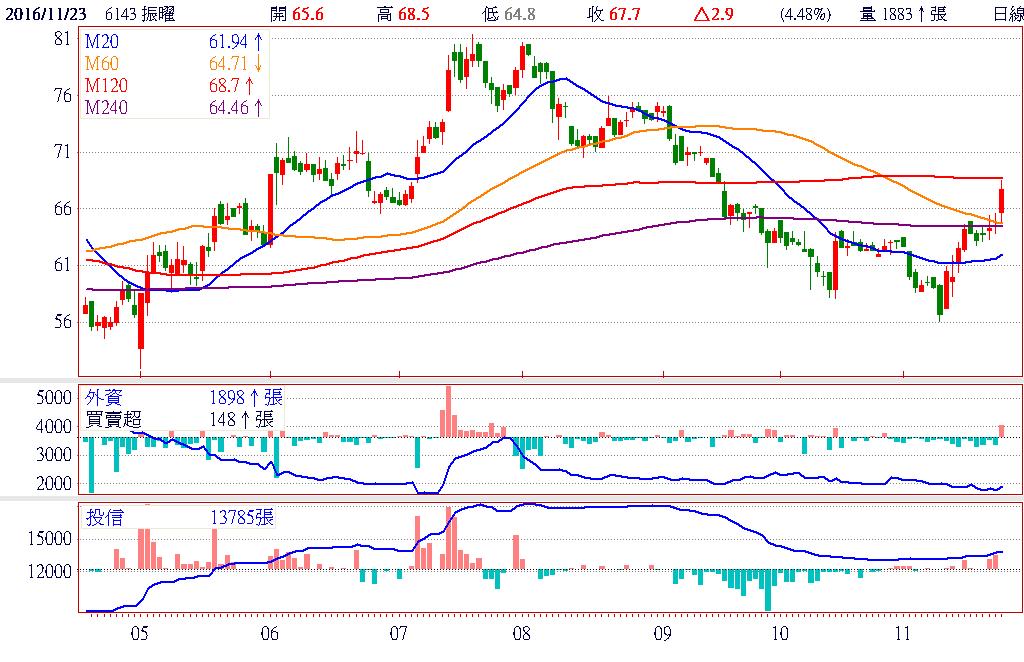Click the month 07 axis label
The height and width of the screenshot is (662, 1024).
(x=398, y=633)
